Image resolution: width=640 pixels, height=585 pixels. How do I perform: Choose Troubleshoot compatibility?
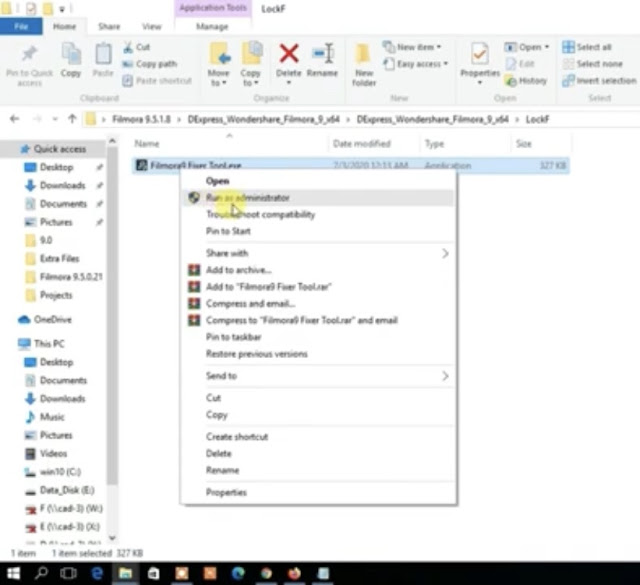(319, 214)
